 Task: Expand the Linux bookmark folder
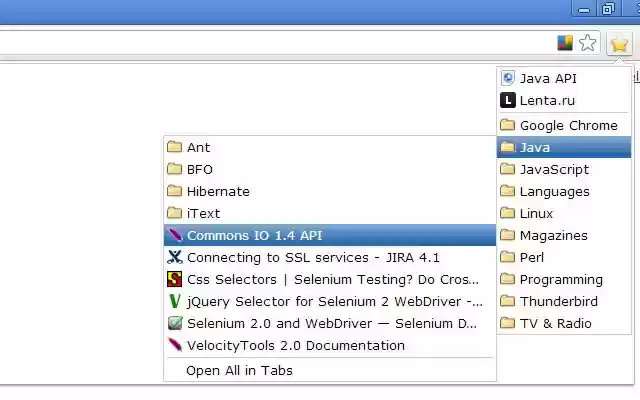click(564, 213)
